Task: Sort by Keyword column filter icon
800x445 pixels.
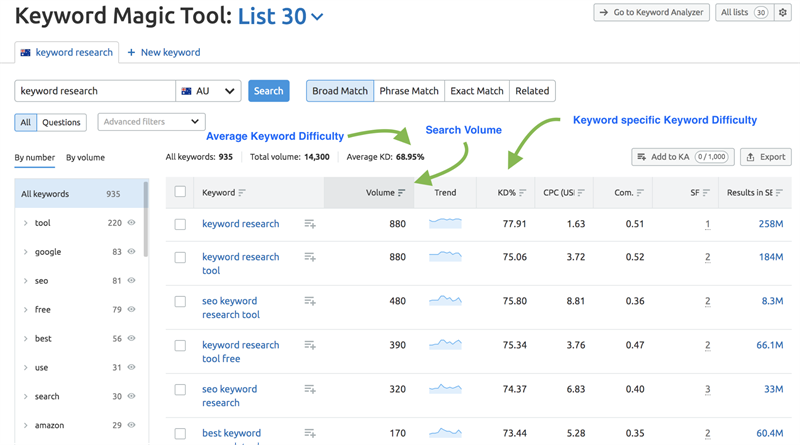Action: point(242,192)
